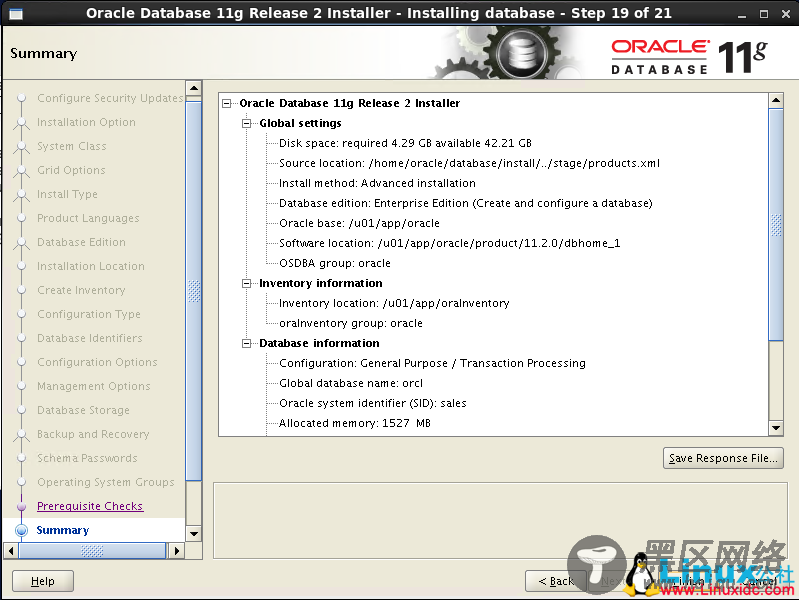
Task: Click the Installation Option step
Action: 87,122
